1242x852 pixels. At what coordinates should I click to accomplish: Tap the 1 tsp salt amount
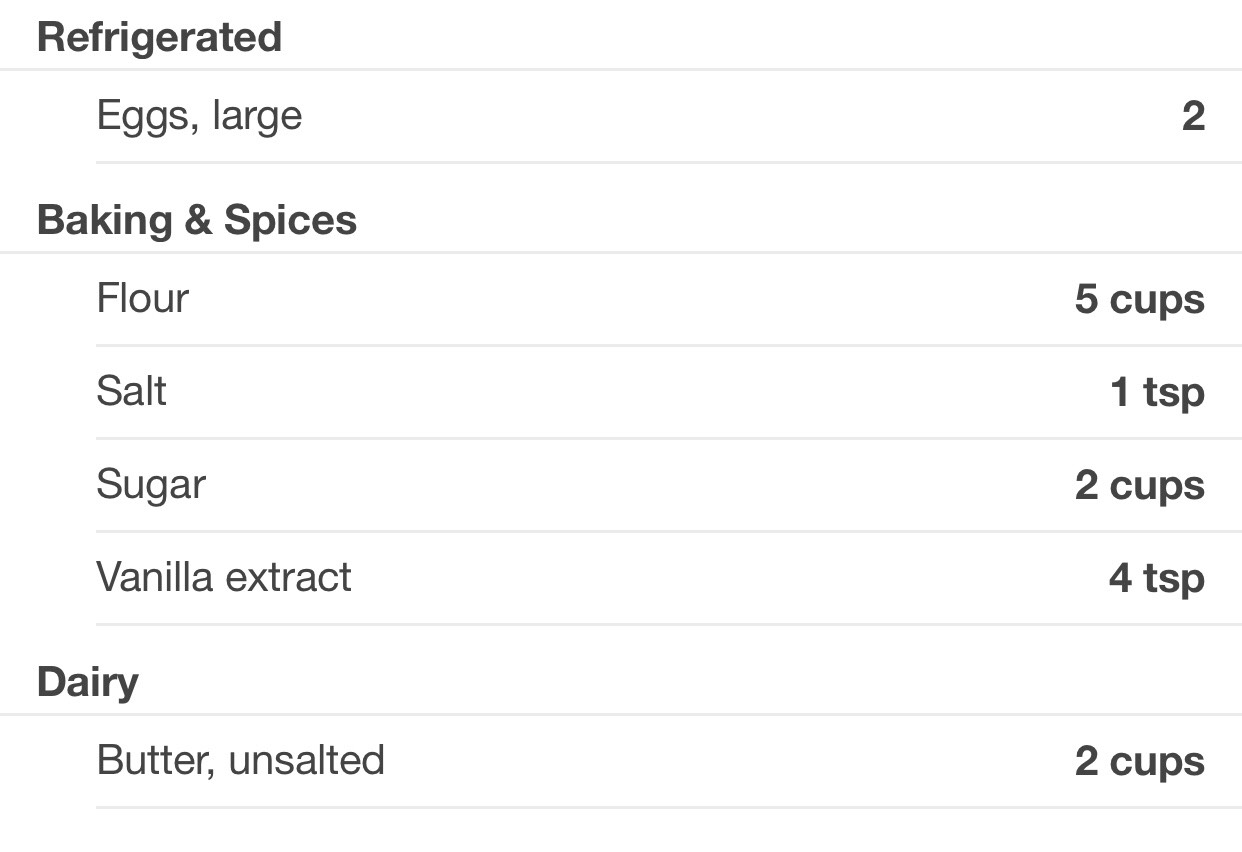click(1157, 392)
